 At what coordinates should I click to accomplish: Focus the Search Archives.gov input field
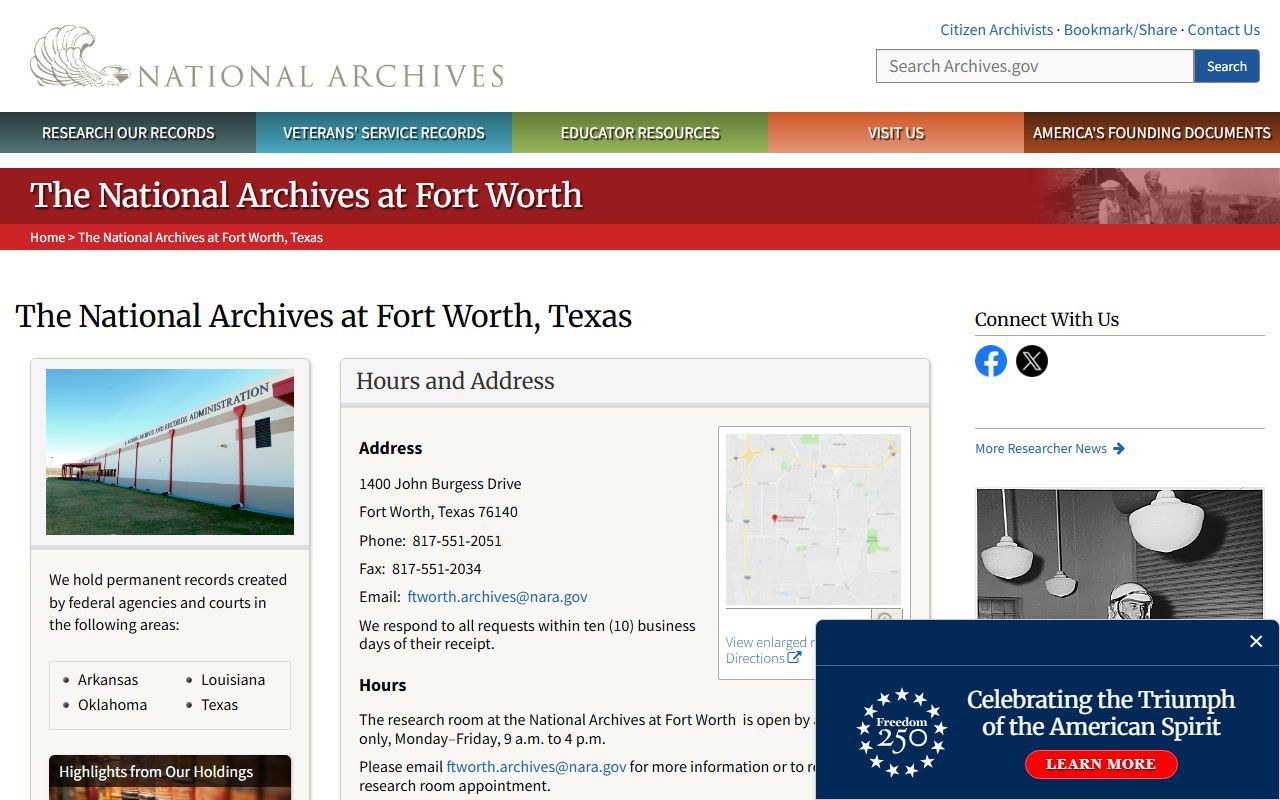pos(1035,66)
